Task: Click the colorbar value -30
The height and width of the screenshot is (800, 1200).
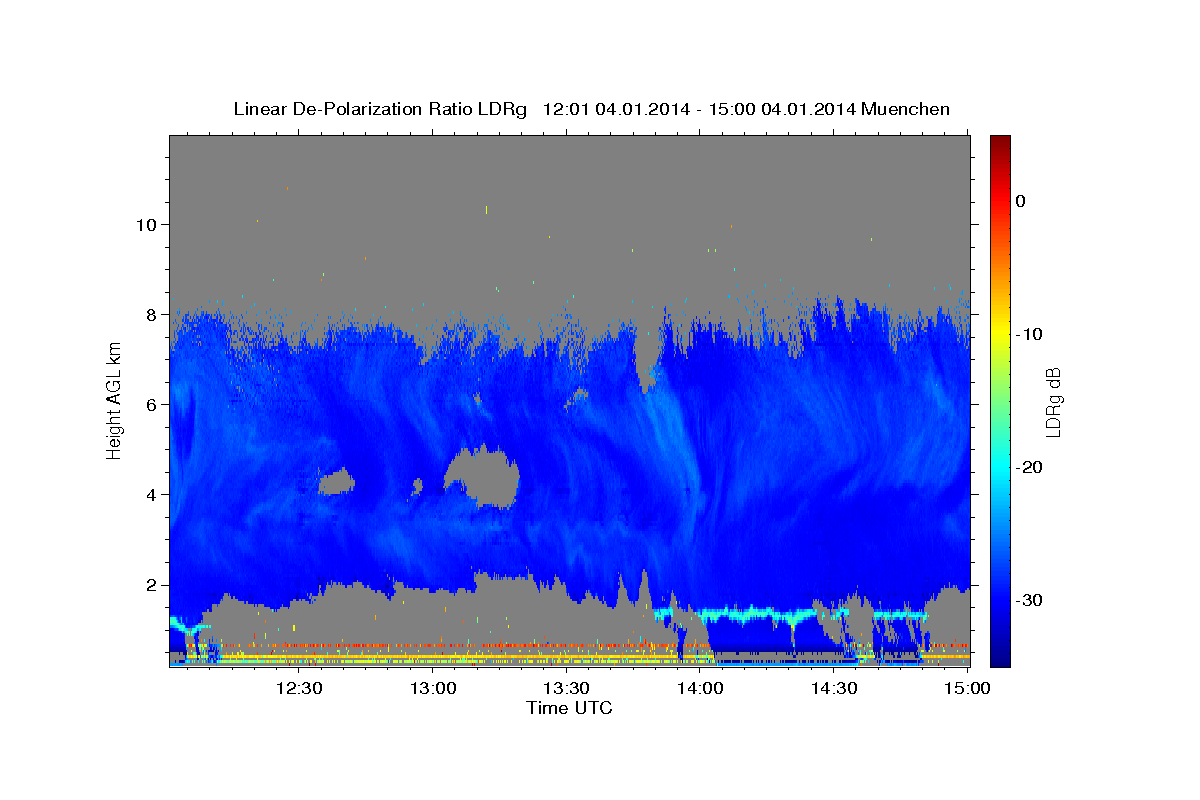Action: (1029, 600)
